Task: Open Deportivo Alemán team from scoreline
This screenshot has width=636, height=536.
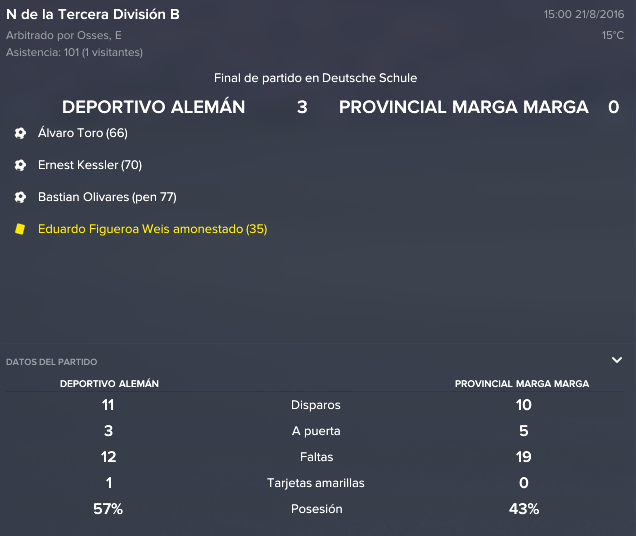Action: point(153,107)
